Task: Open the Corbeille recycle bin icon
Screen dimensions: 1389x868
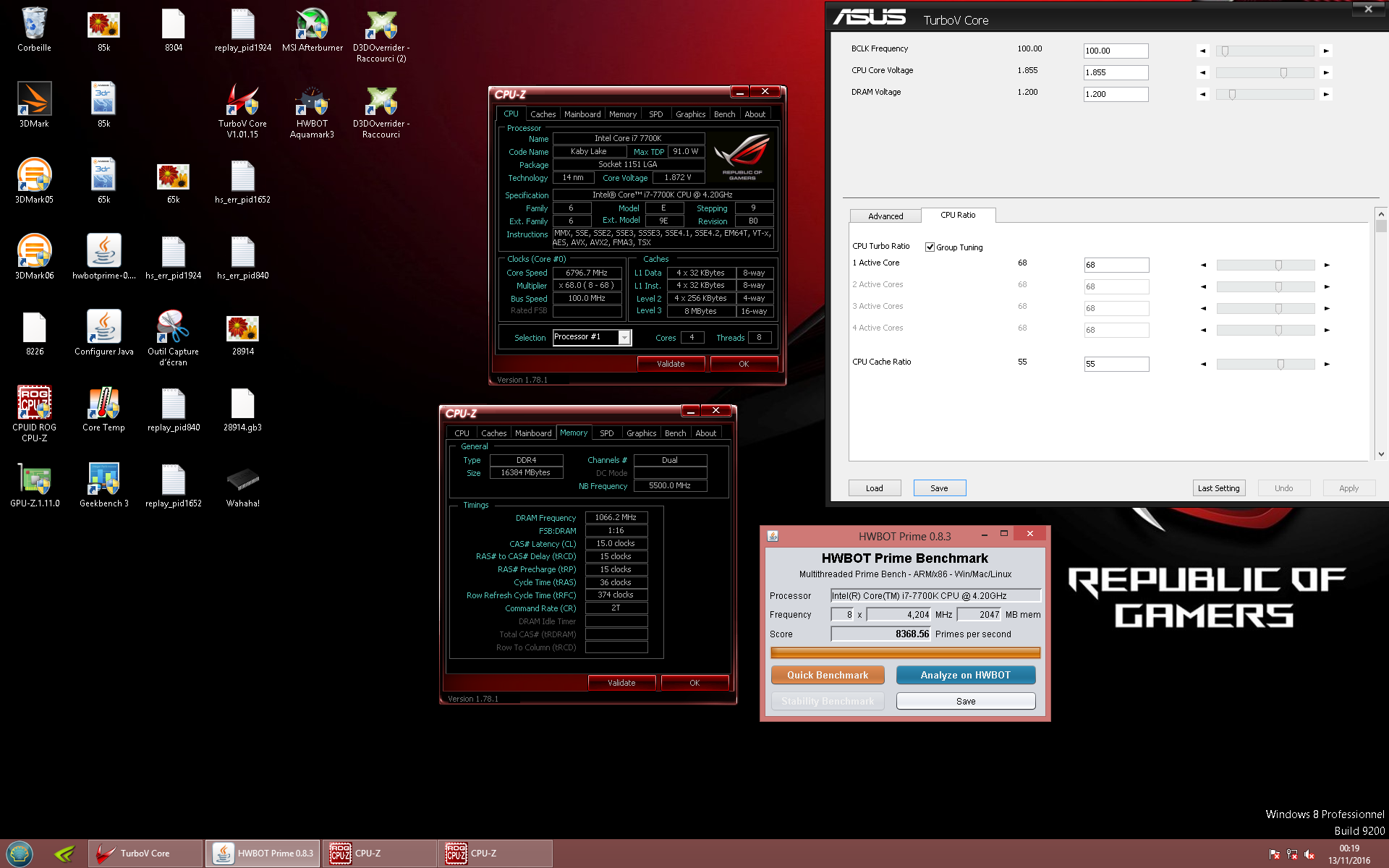Action: tap(34, 30)
